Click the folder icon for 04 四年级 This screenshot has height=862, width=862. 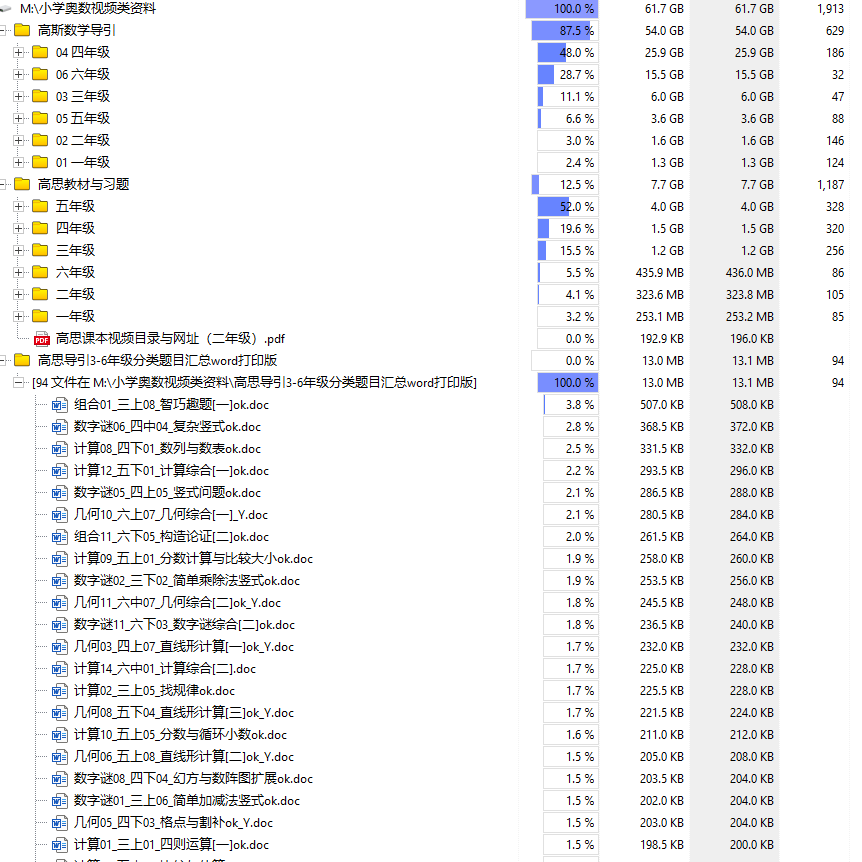click(40, 52)
